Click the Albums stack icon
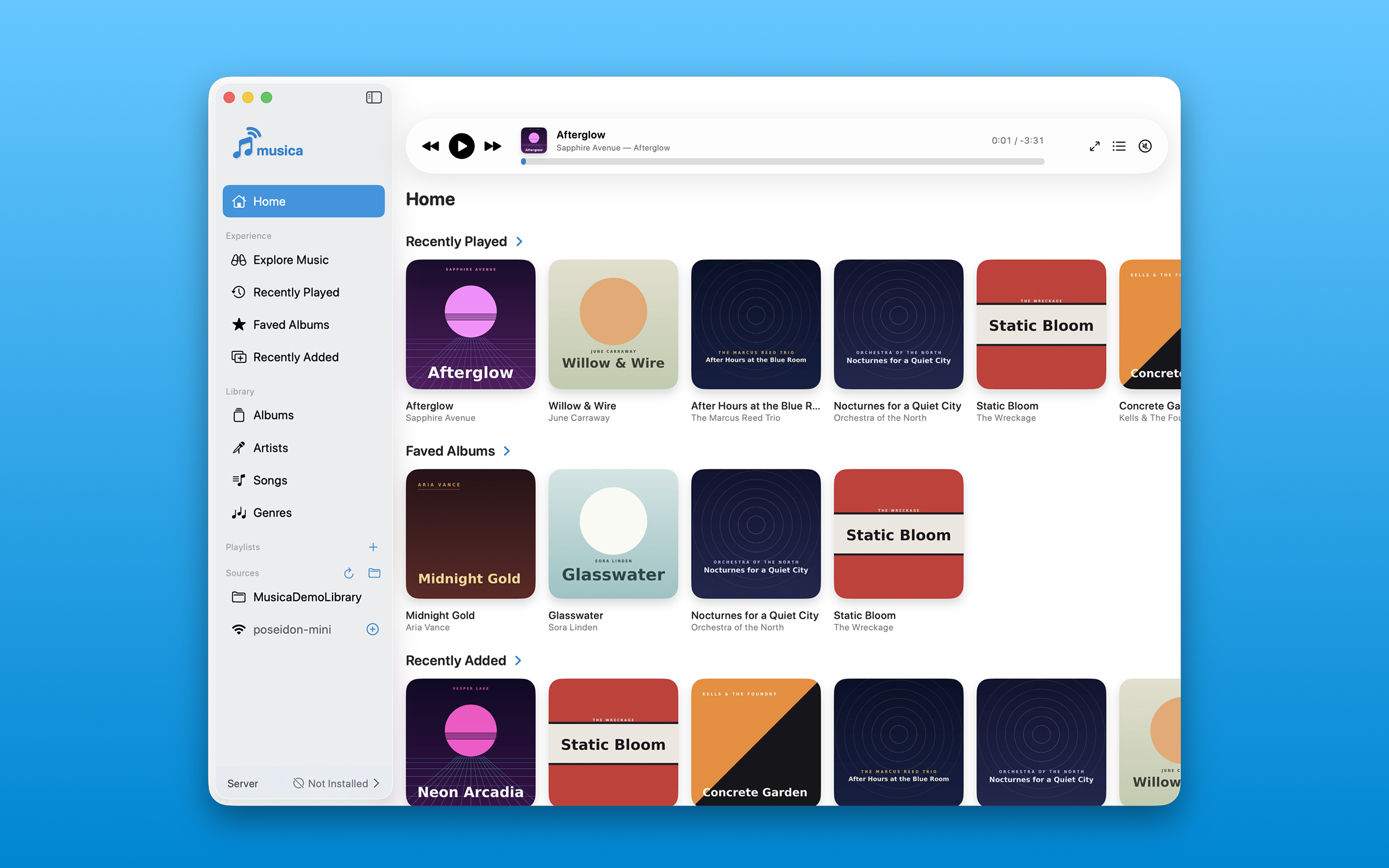Viewport: 1389px width, 868px height. tap(239, 415)
